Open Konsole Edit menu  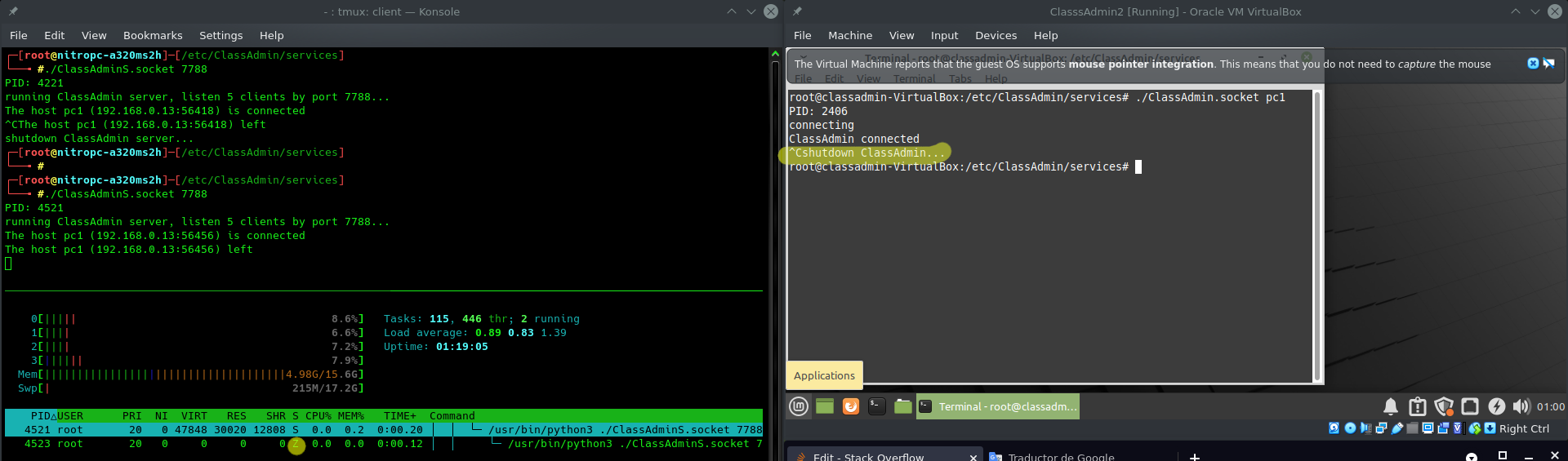click(x=55, y=35)
